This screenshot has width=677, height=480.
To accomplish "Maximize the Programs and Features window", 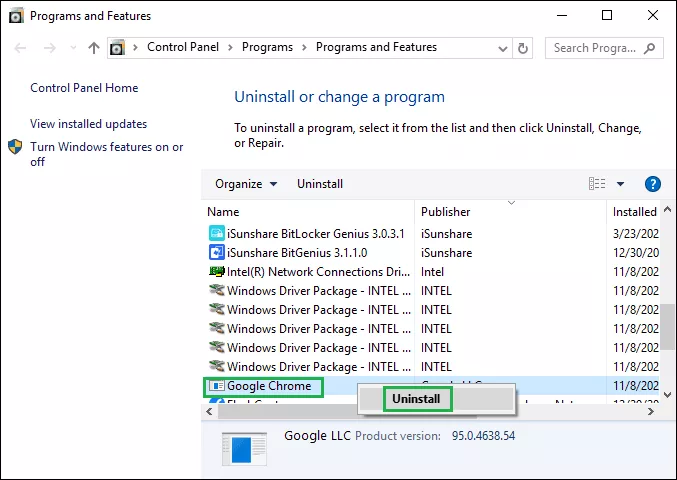I will 607,16.
